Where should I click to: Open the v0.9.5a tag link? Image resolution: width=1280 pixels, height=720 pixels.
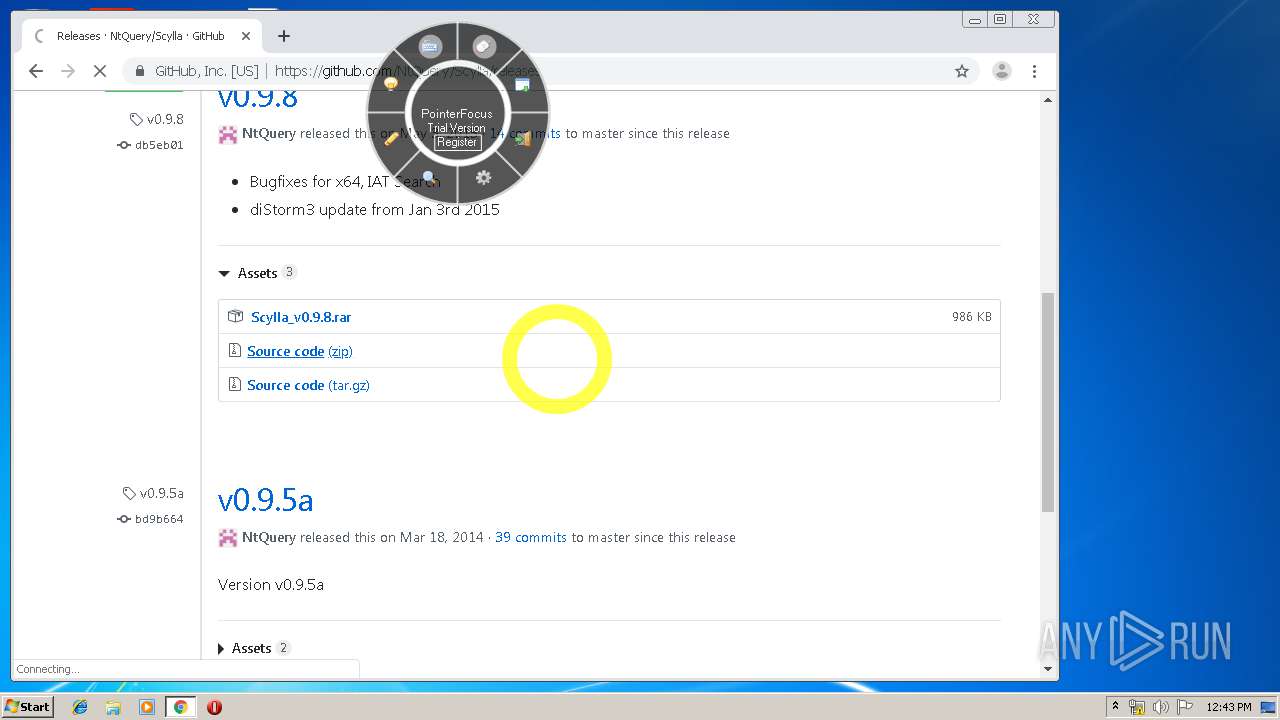coord(153,493)
